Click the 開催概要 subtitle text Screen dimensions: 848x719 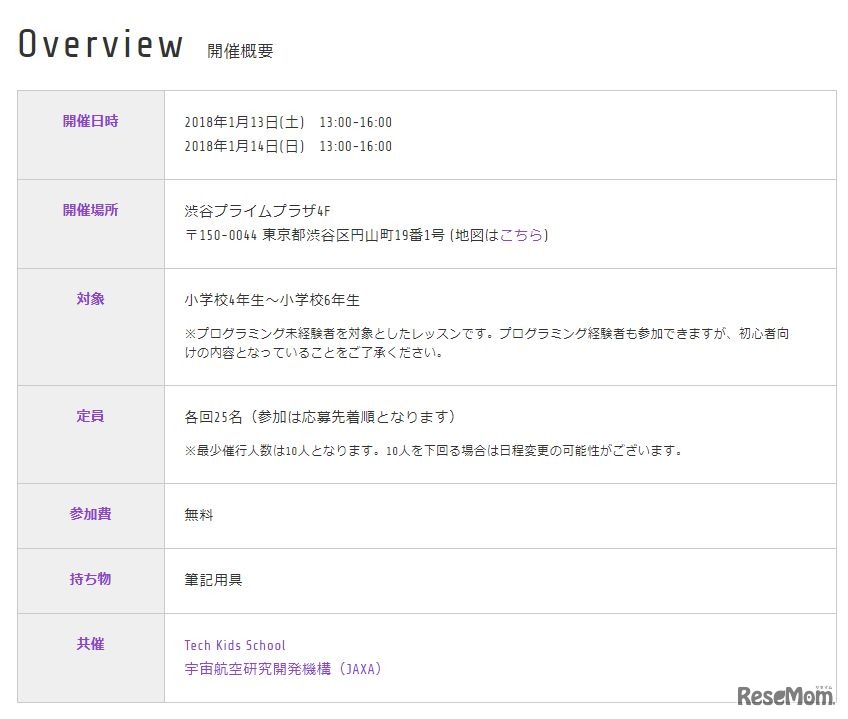[x=240, y=51]
